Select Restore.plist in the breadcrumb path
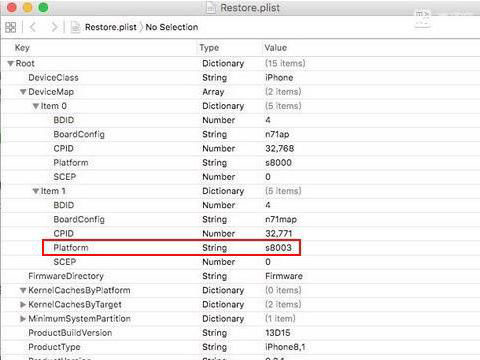 111,27
